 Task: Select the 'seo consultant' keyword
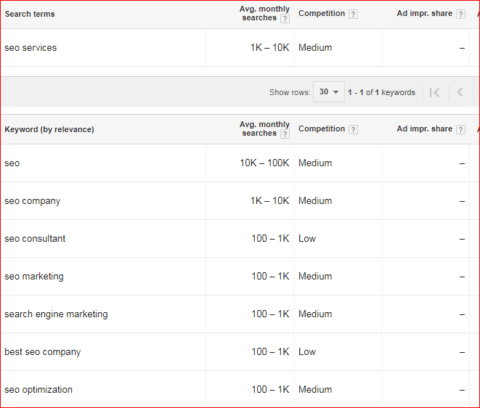pyautogui.click(x=35, y=239)
